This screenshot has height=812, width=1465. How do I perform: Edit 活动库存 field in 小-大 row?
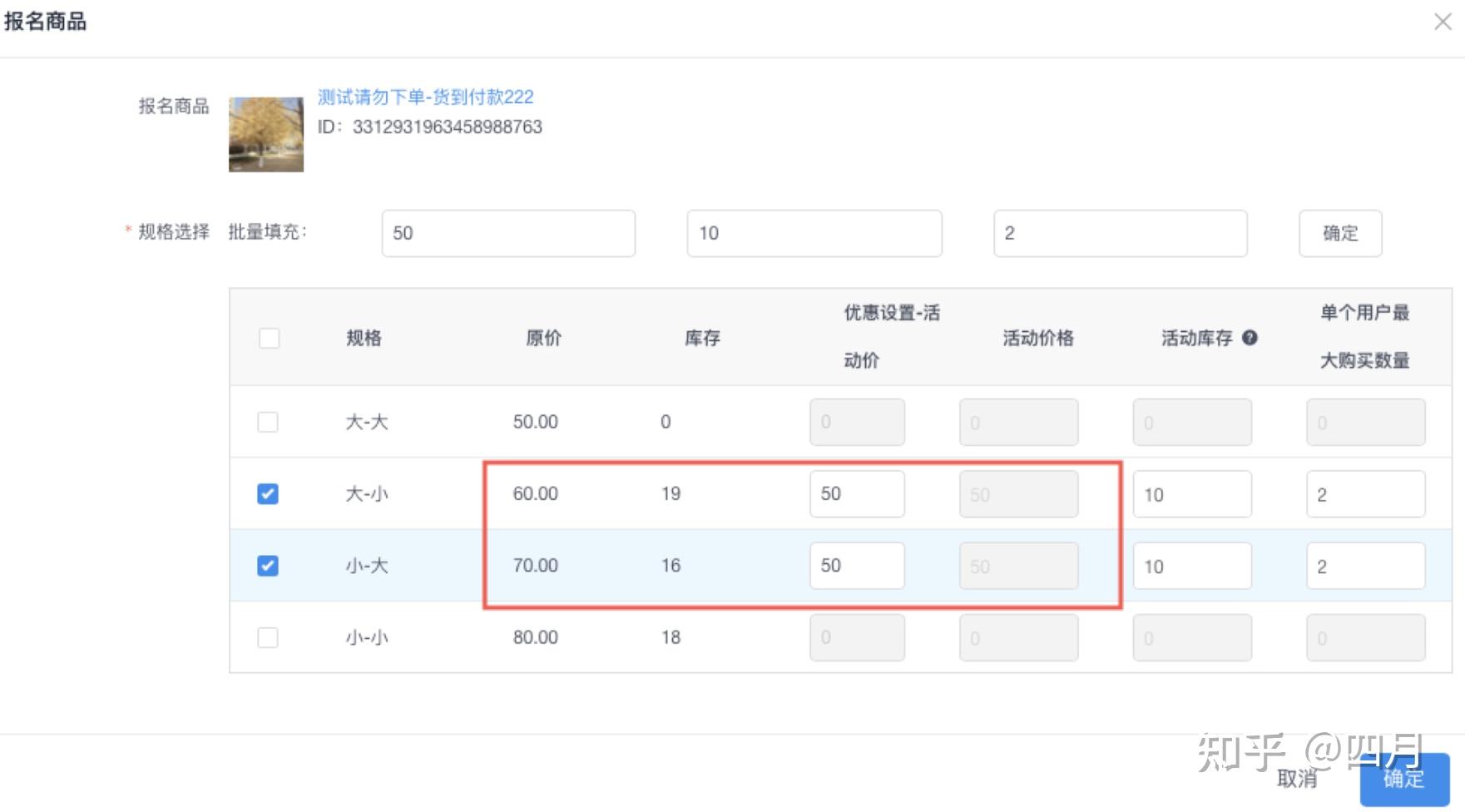[x=1192, y=566]
